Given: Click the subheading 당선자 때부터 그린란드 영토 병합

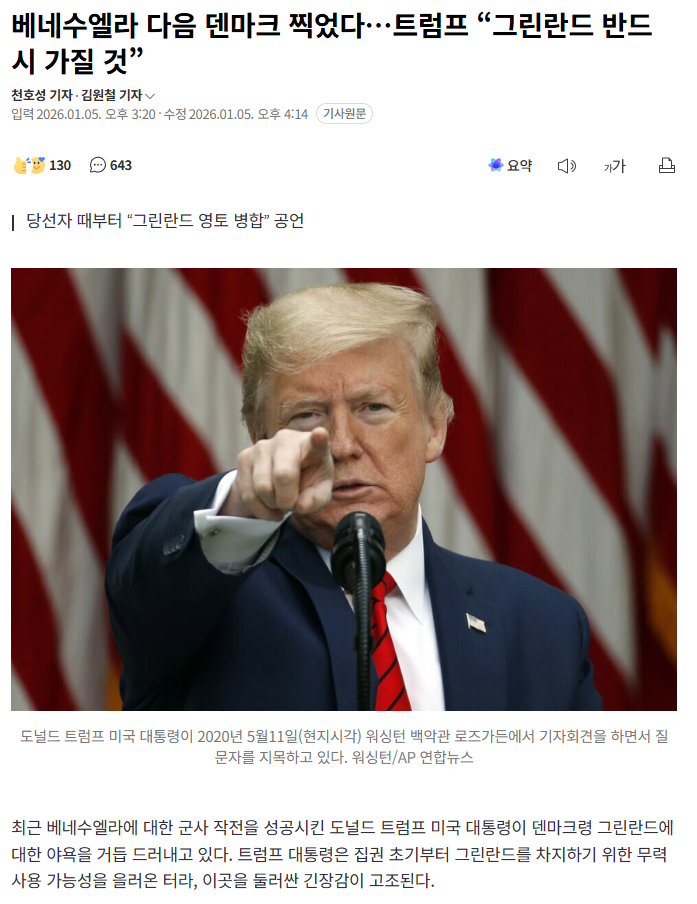Looking at the screenshot, I should pos(165,221).
